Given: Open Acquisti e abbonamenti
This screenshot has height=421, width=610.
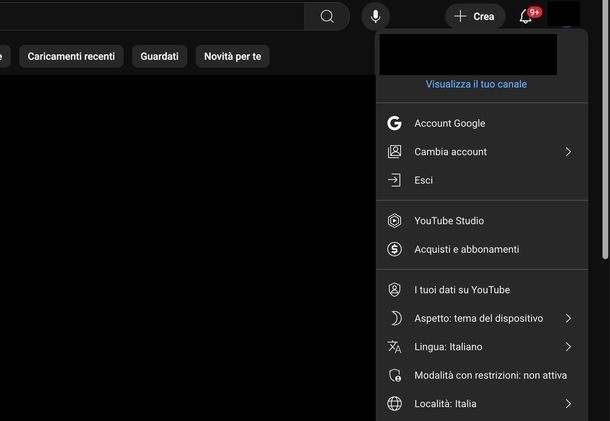Looking at the screenshot, I should pos(482,249).
